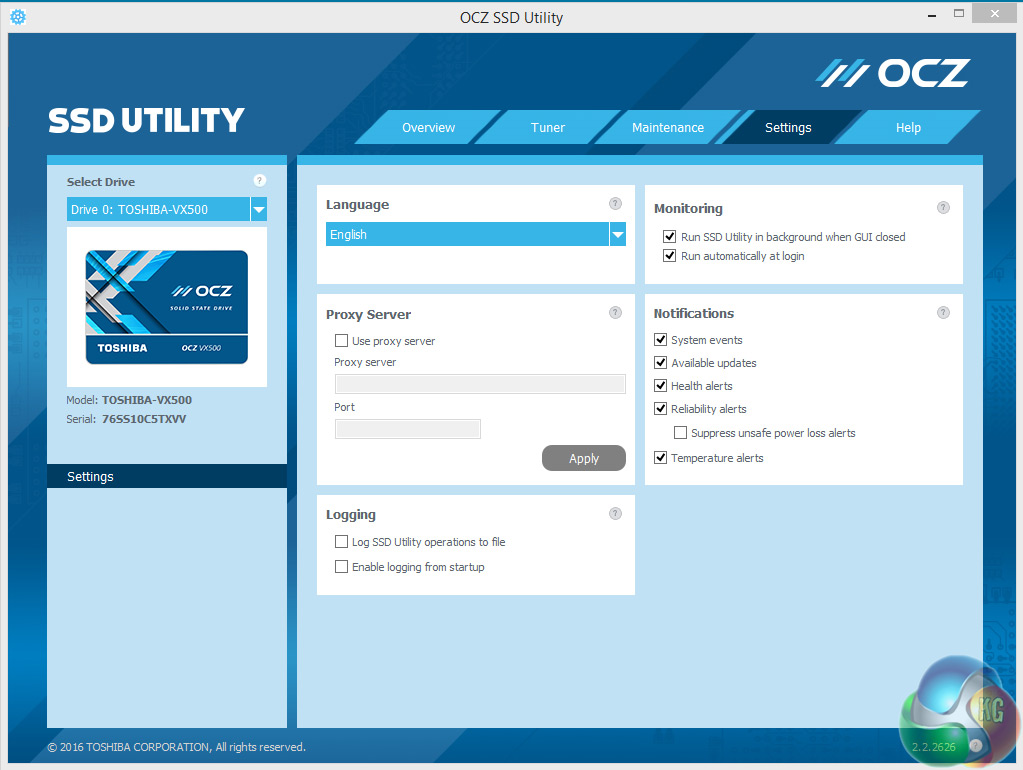Enable Suppress unsafe power loss alerts
Image resolution: width=1023 pixels, height=770 pixels.
[x=680, y=433]
